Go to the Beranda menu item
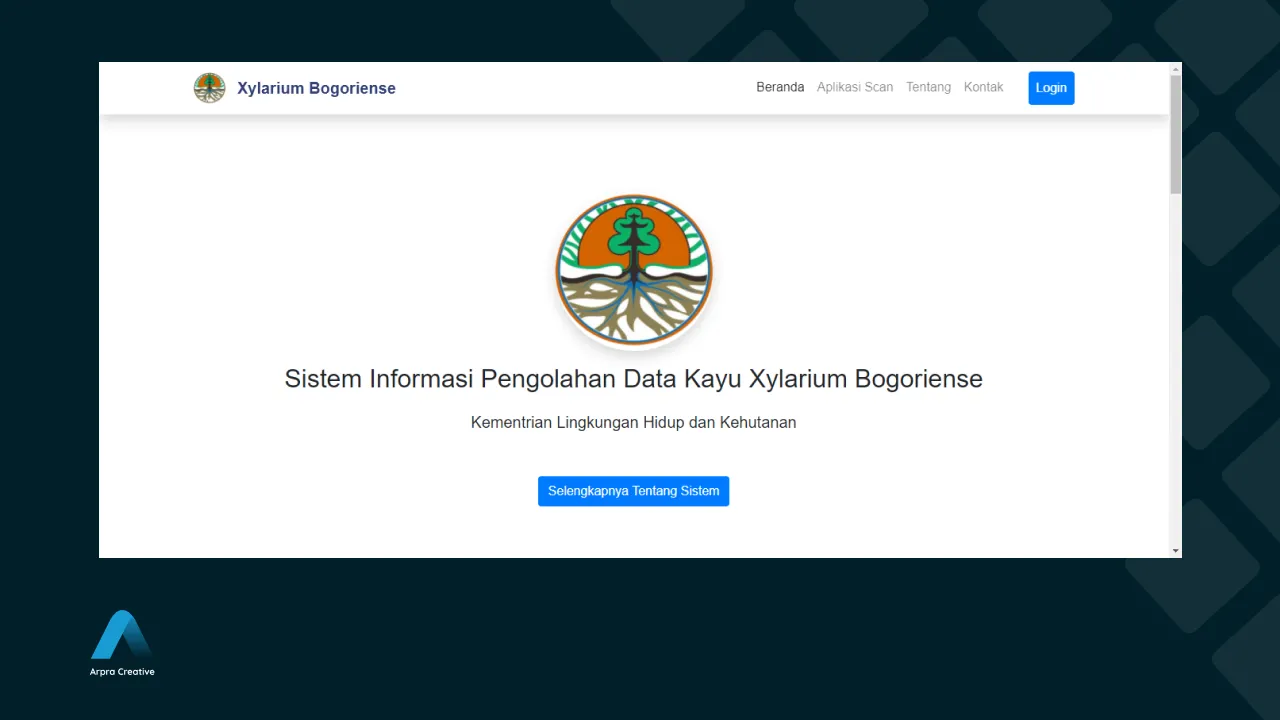This screenshot has height=720, width=1280. coord(780,87)
